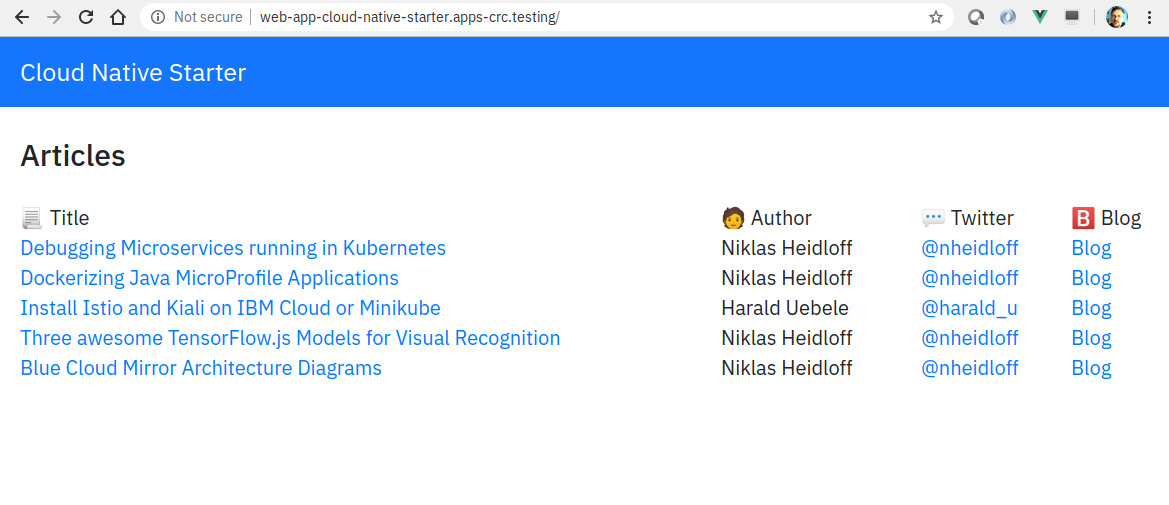Open Blue Cloud Mirror Architecture Diagrams article
1169x505 pixels.
click(201, 368)
